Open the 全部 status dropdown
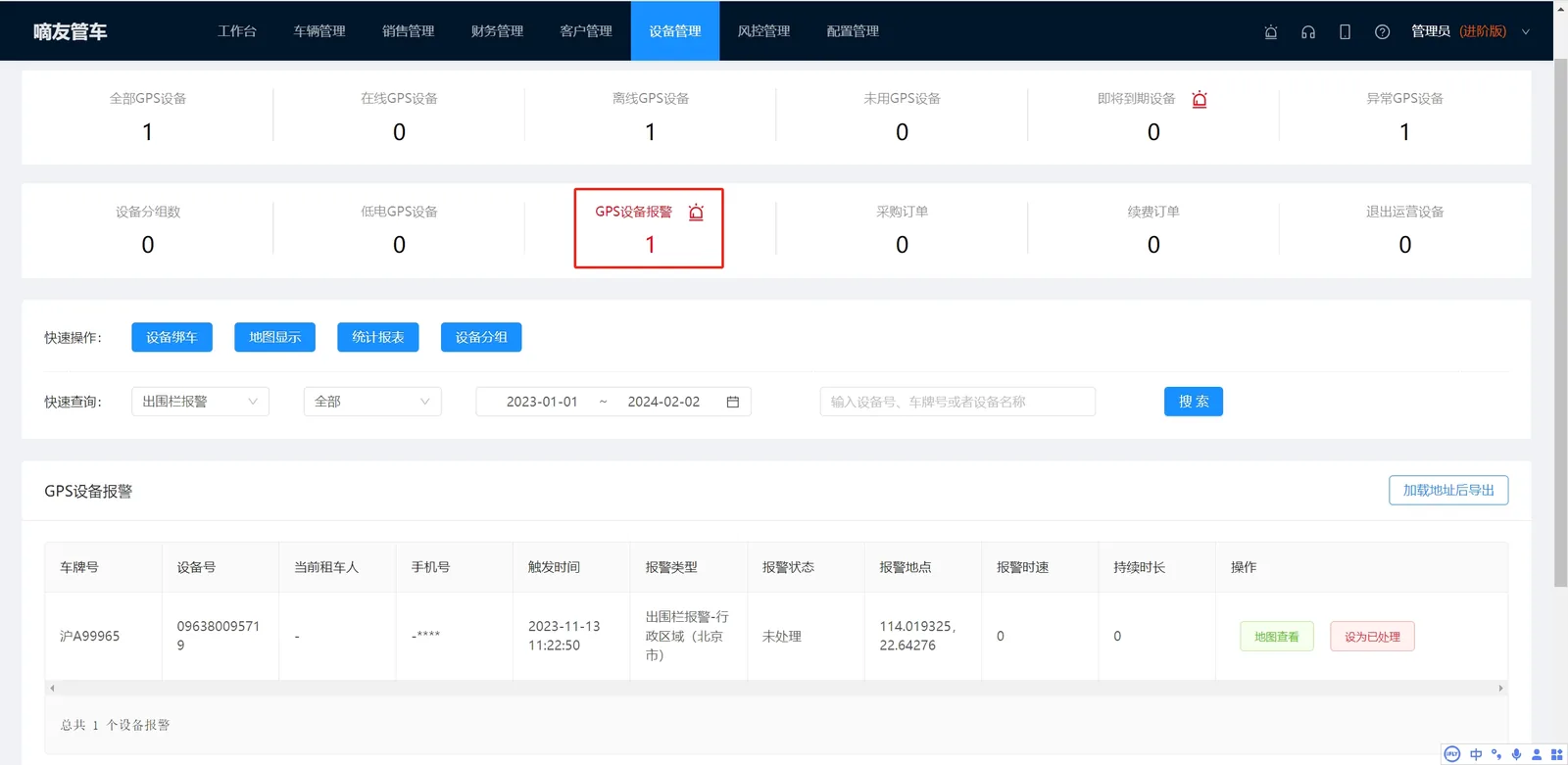This screenshot has width=1568, height=765. pyautogui.click(x=372, y=402)
